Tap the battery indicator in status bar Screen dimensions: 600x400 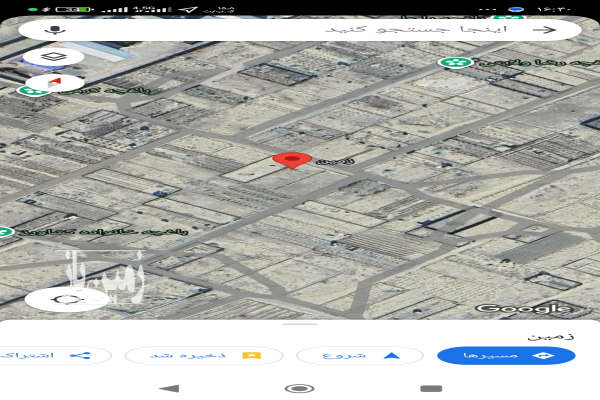click(x=74, y=9)
